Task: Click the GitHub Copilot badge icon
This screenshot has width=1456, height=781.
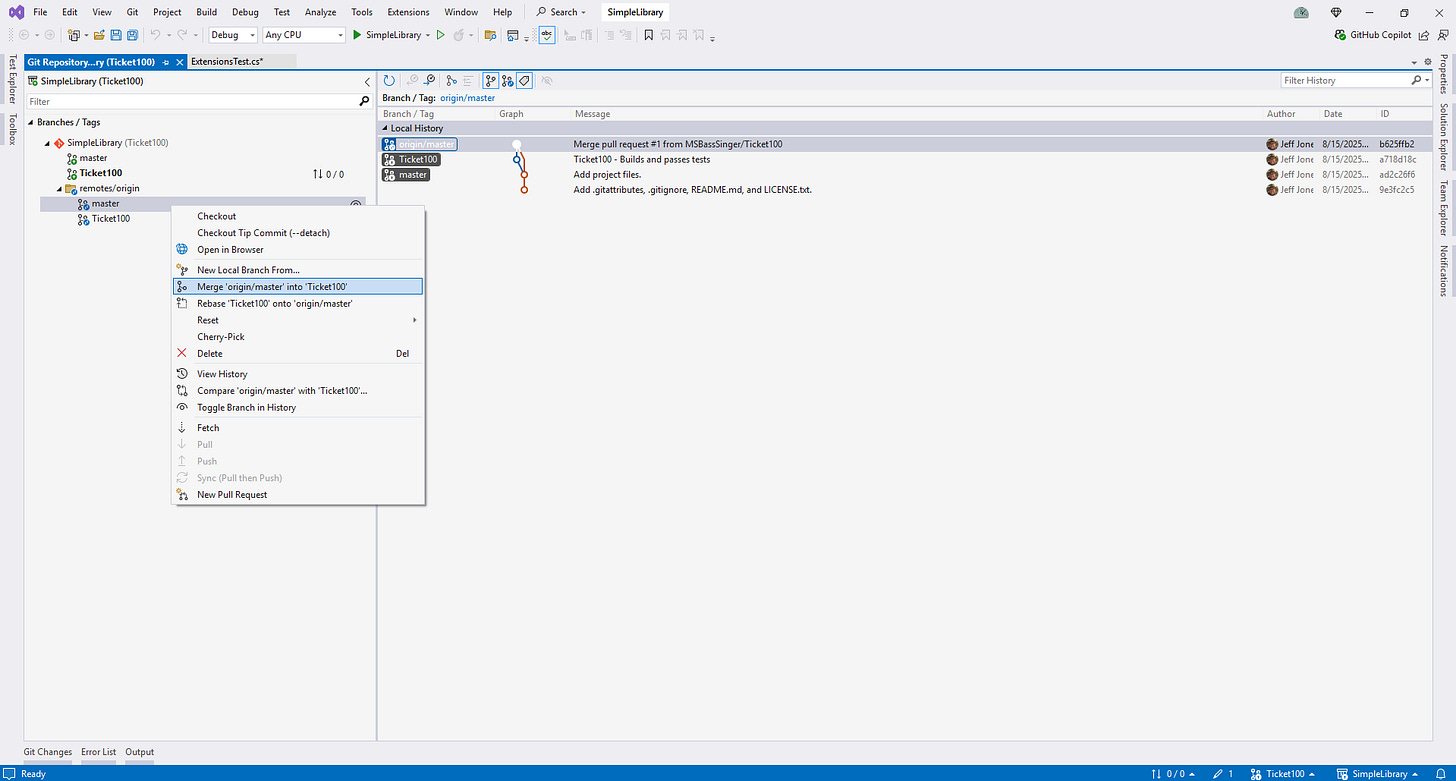Action: [x=1342, y=35]
